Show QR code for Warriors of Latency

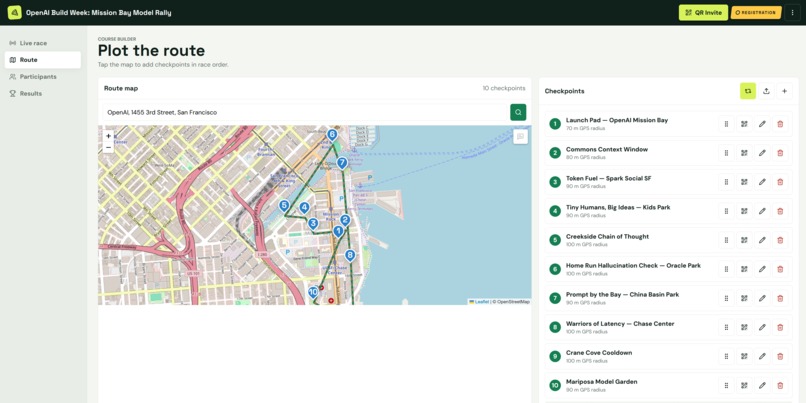coord(744,327)
